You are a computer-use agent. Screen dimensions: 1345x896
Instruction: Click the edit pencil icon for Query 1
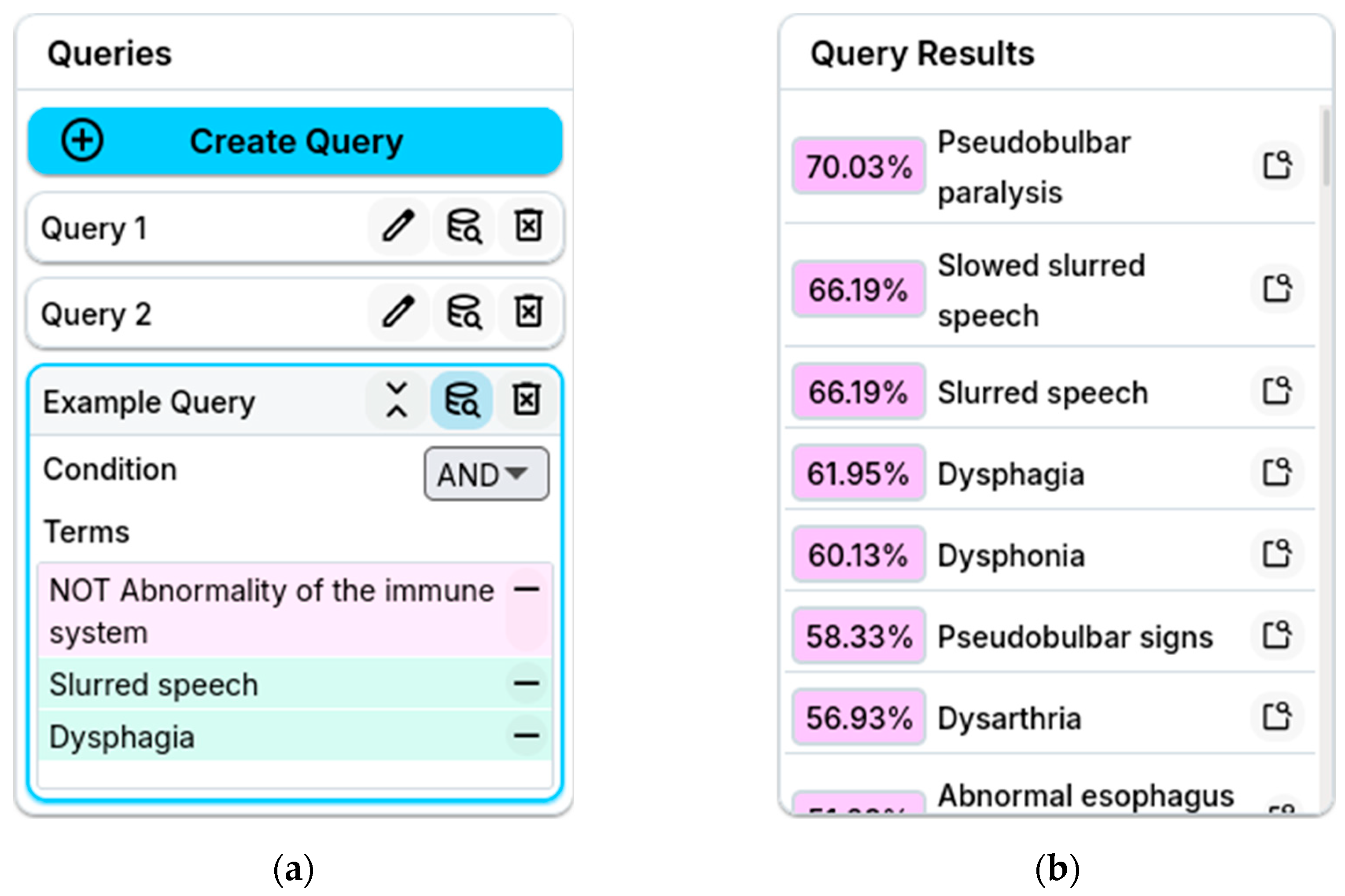pyautogui.click(x=398, y=227)
